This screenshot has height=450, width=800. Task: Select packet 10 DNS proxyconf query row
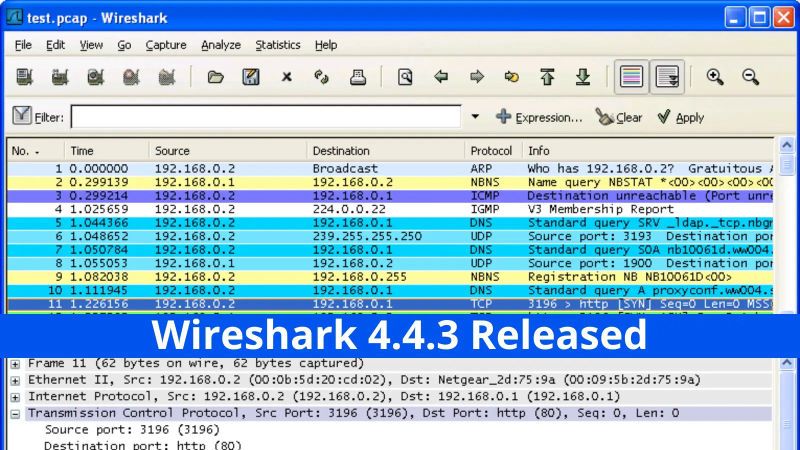(x=390, y=290)
